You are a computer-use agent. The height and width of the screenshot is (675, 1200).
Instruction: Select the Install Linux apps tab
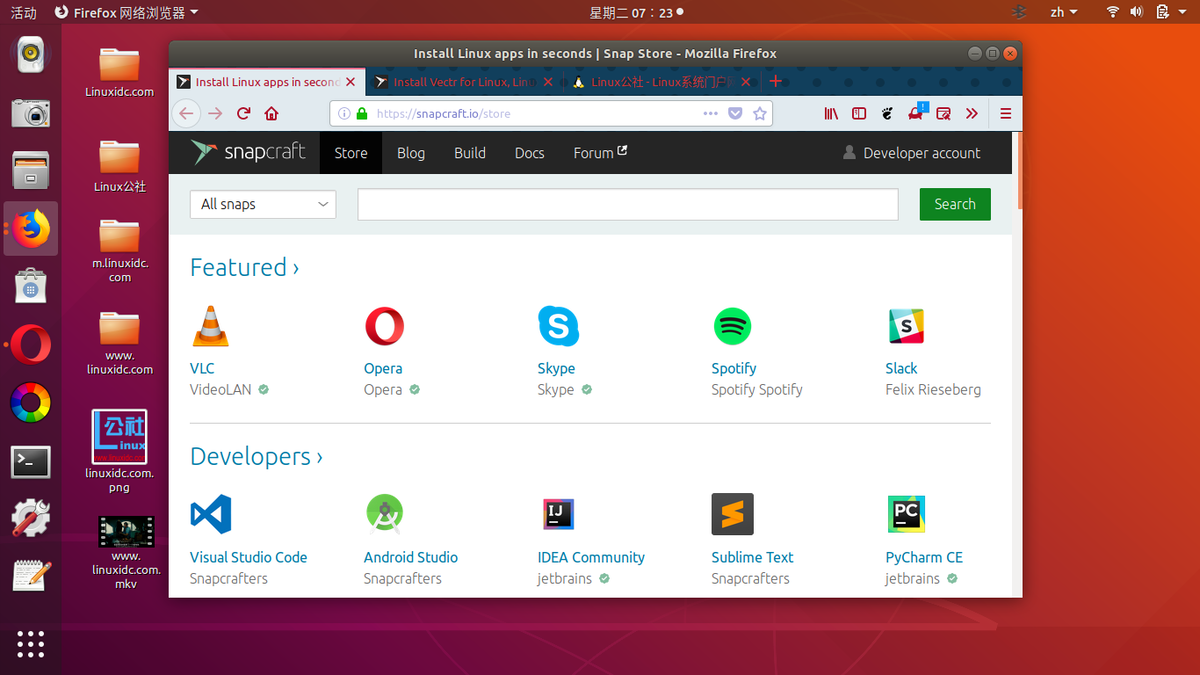267,82
